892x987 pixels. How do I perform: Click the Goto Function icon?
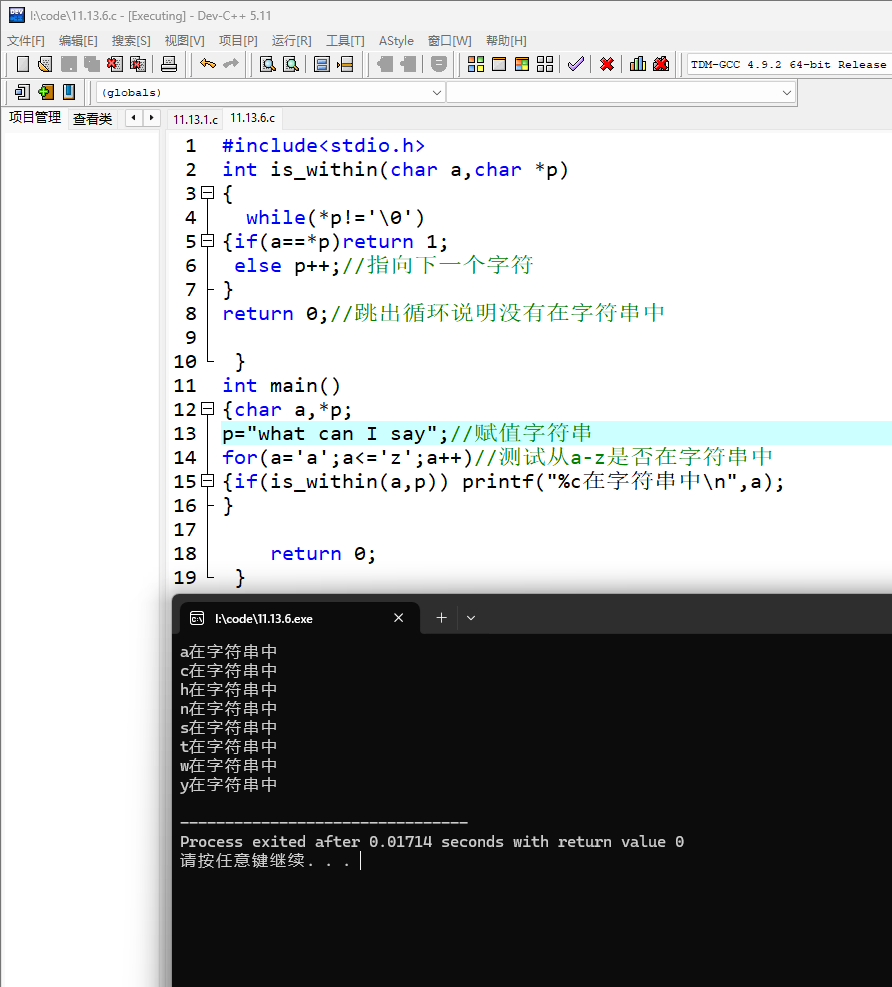tap(322, 64)
